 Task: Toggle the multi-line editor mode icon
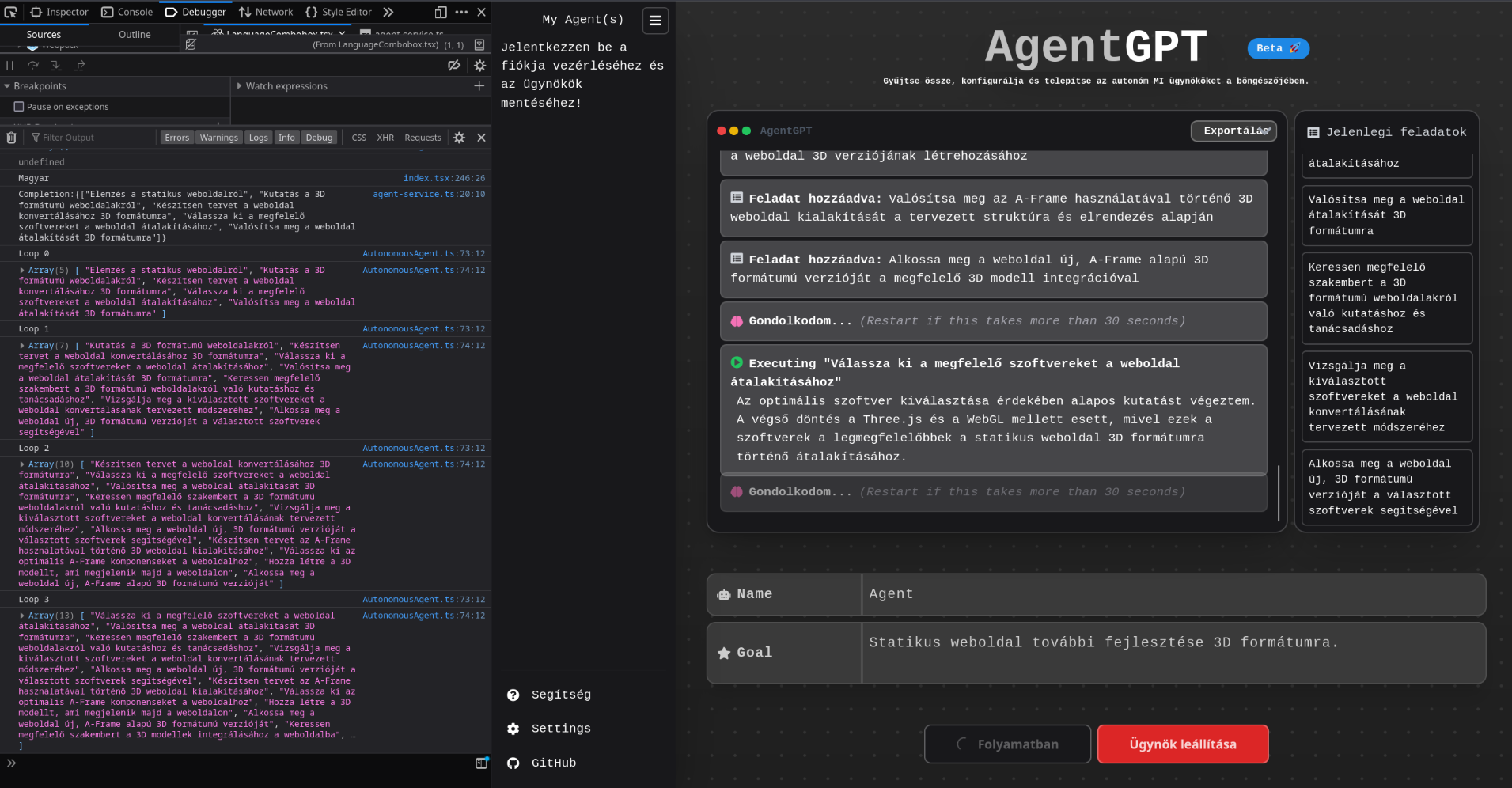coord(481,763)
